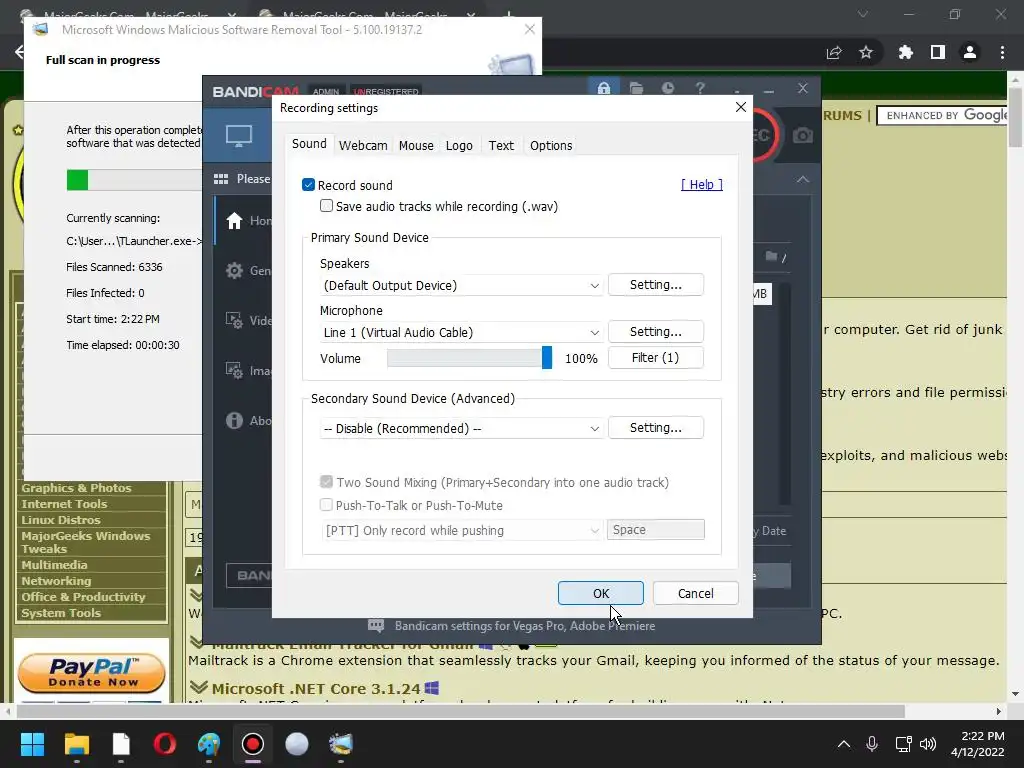
Task: Click Enhanced by Google search box
Action: pos(944,116)
